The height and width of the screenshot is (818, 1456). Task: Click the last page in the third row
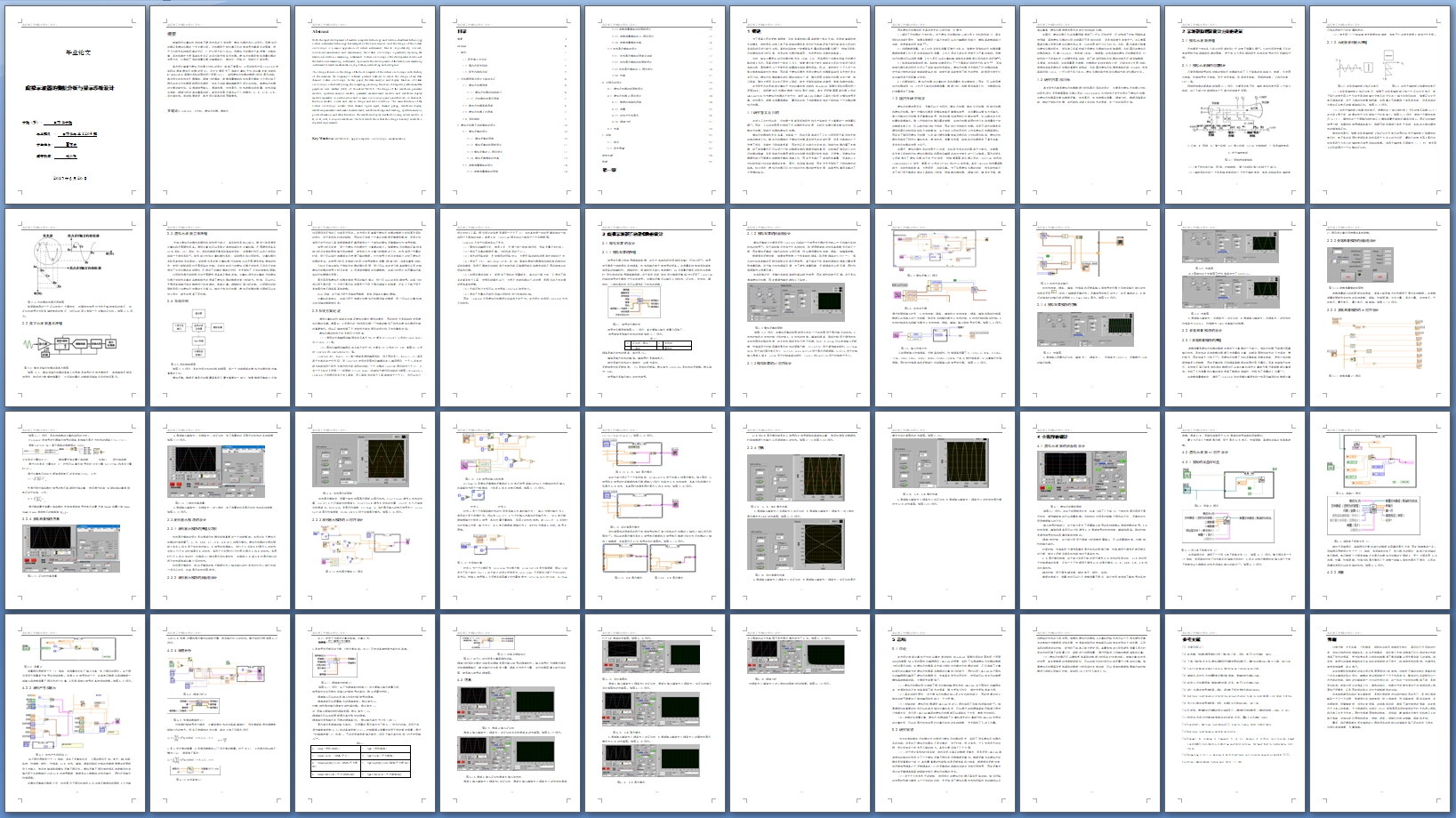(x=1380, y=509)
